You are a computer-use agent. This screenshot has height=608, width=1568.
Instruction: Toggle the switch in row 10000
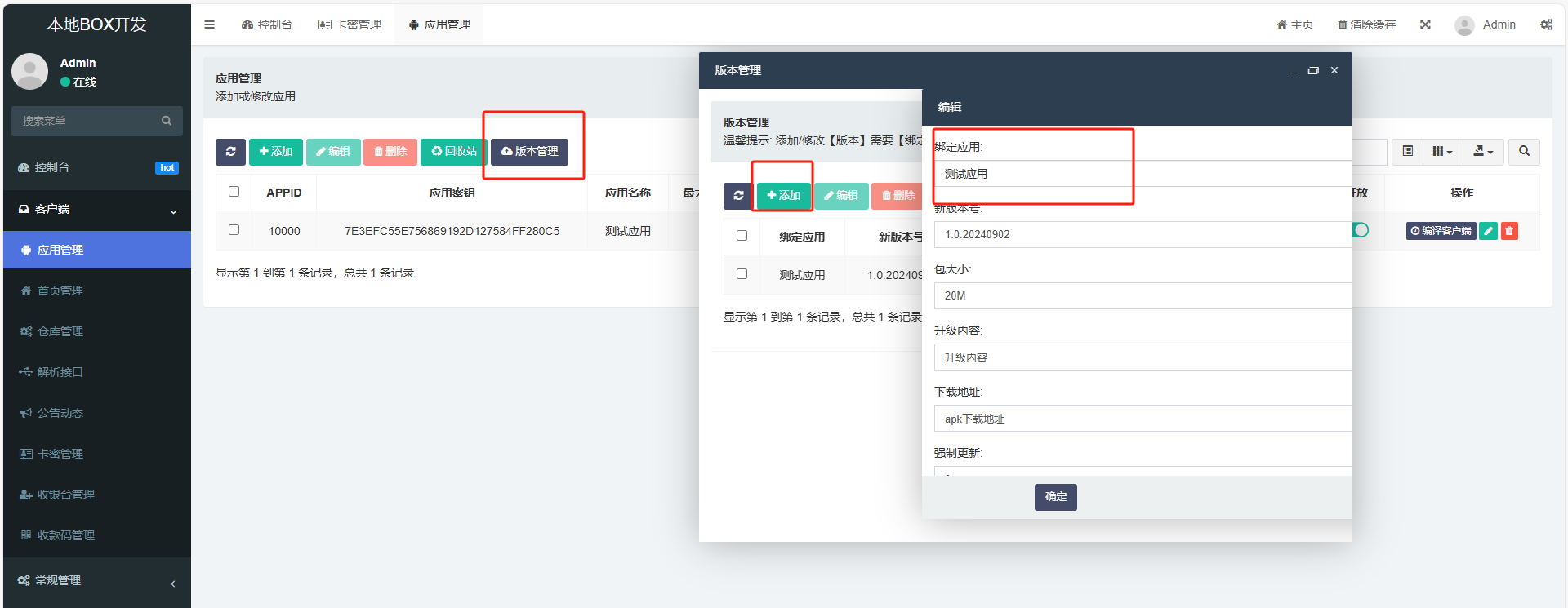[1361, 230]
